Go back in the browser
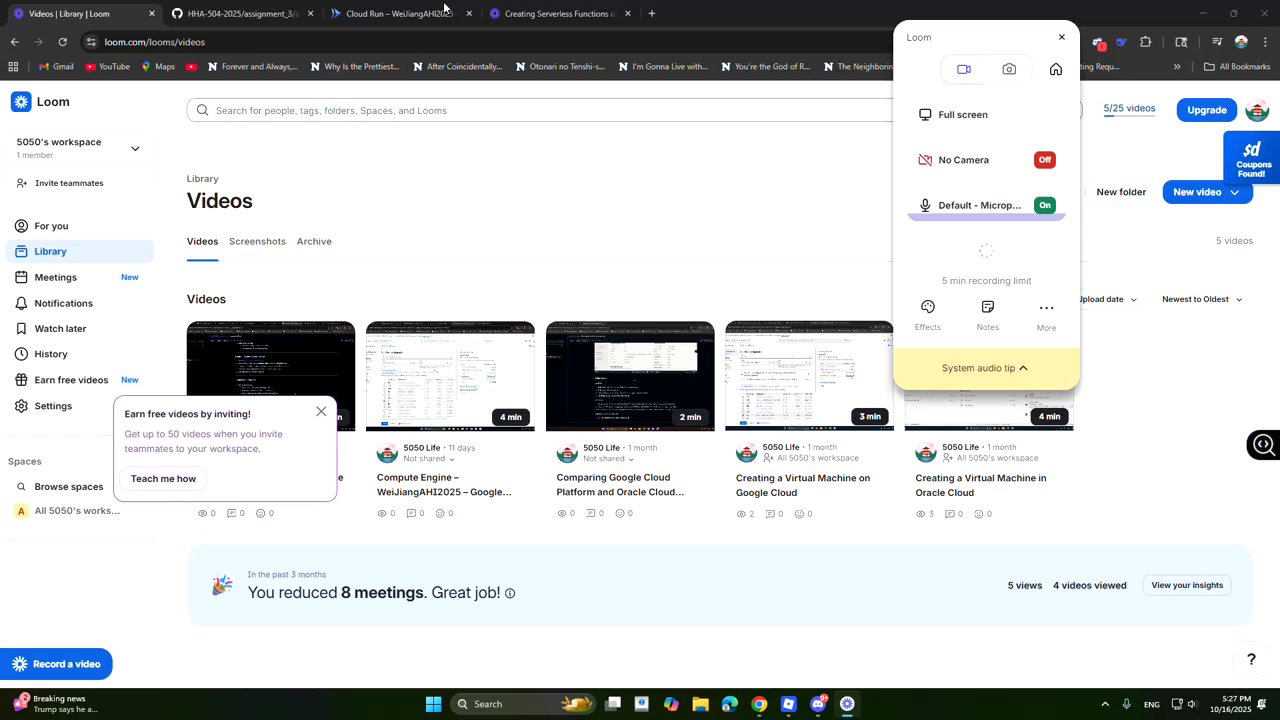The image size is (1280, 720). 15,42
